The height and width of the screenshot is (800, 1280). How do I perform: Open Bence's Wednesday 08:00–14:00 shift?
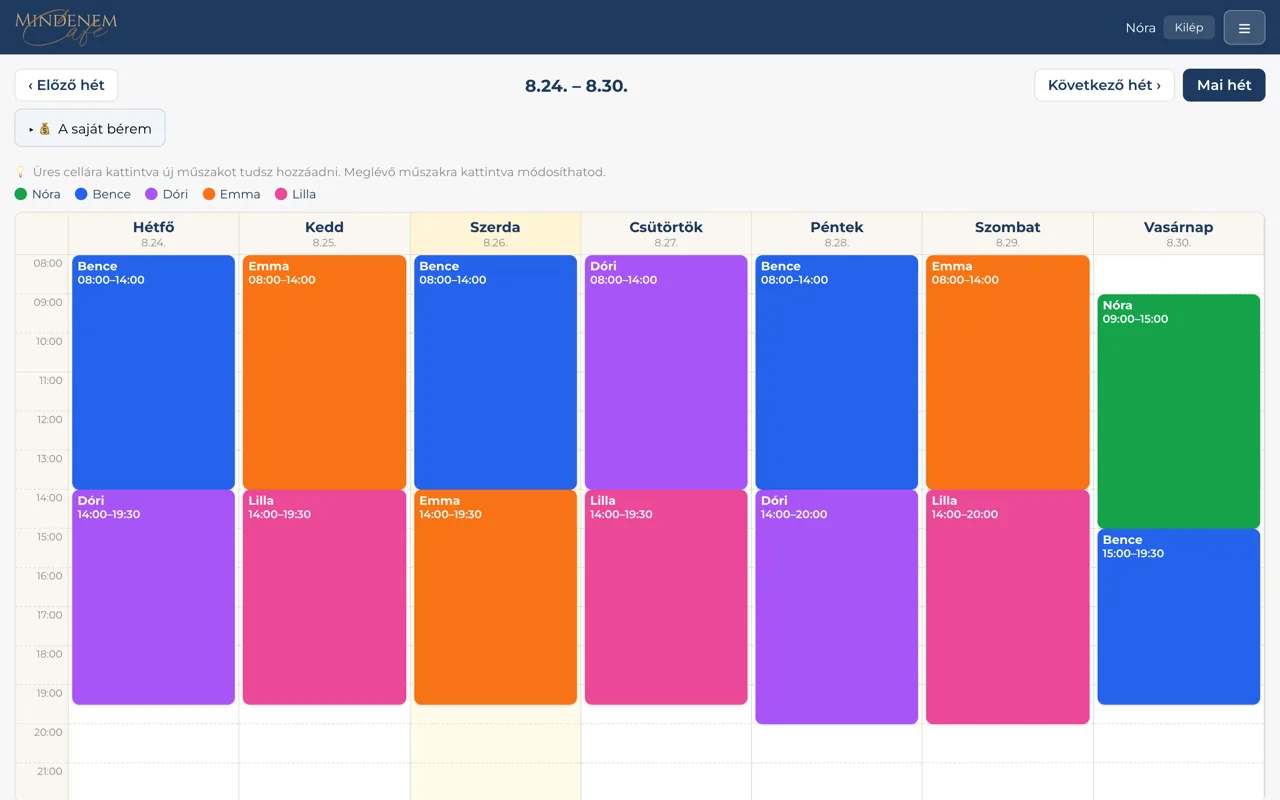point(496,372)
